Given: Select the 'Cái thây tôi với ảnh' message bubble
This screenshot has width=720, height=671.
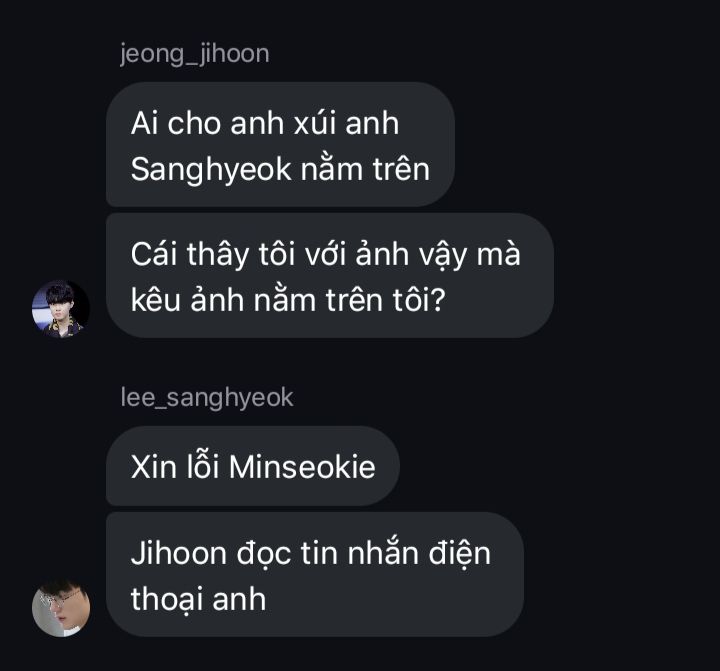Looking at the screenshot, I should click(x=330, y=276).
